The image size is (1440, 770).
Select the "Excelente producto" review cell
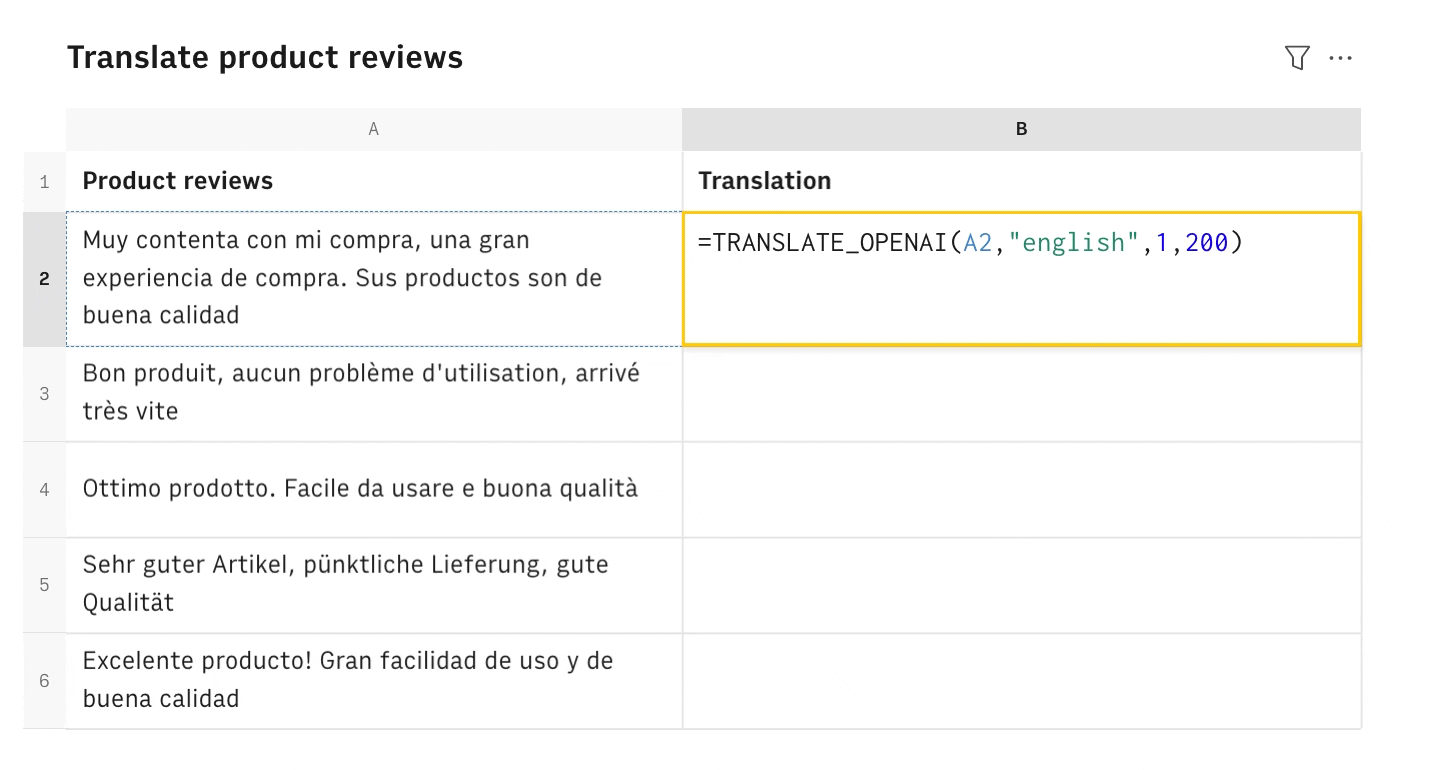coord(374,680)
